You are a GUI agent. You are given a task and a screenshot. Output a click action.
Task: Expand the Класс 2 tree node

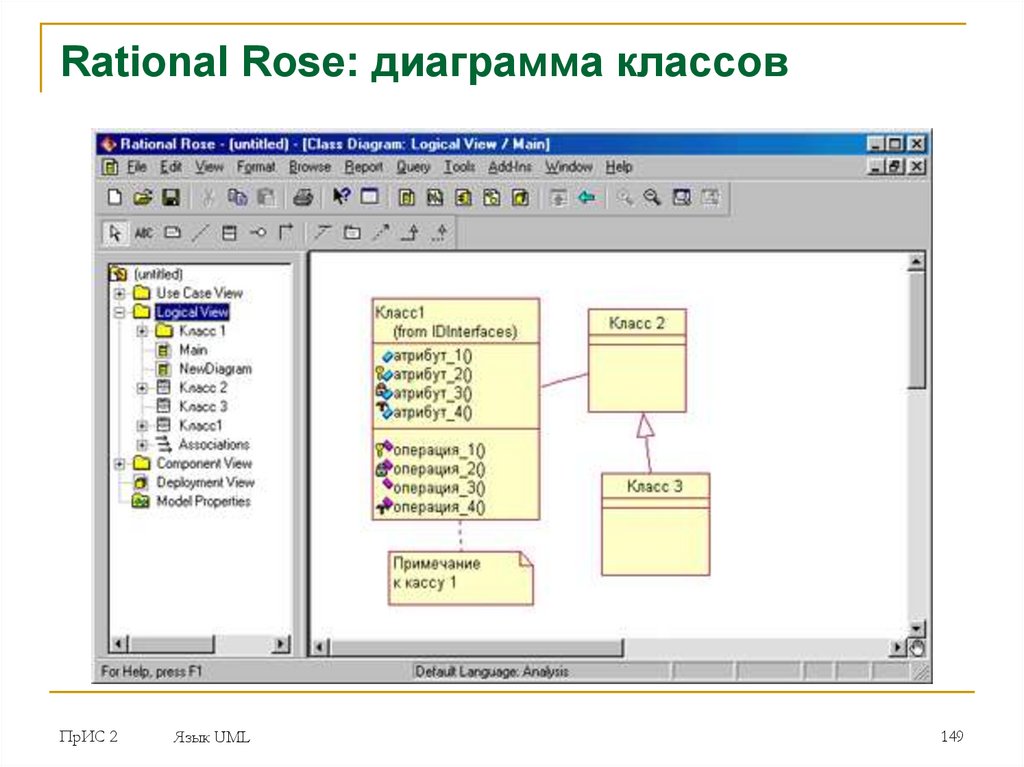click(x=142, y=388)
